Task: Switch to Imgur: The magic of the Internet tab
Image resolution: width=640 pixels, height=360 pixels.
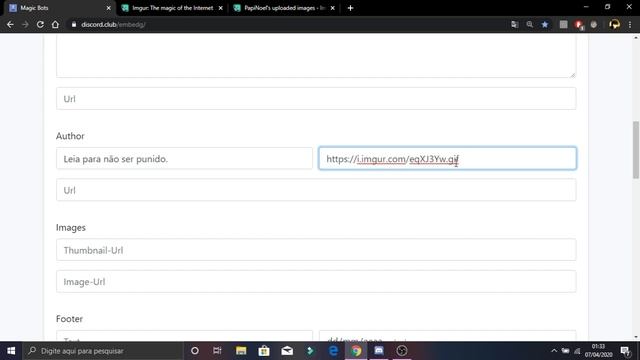Action: 171,8
